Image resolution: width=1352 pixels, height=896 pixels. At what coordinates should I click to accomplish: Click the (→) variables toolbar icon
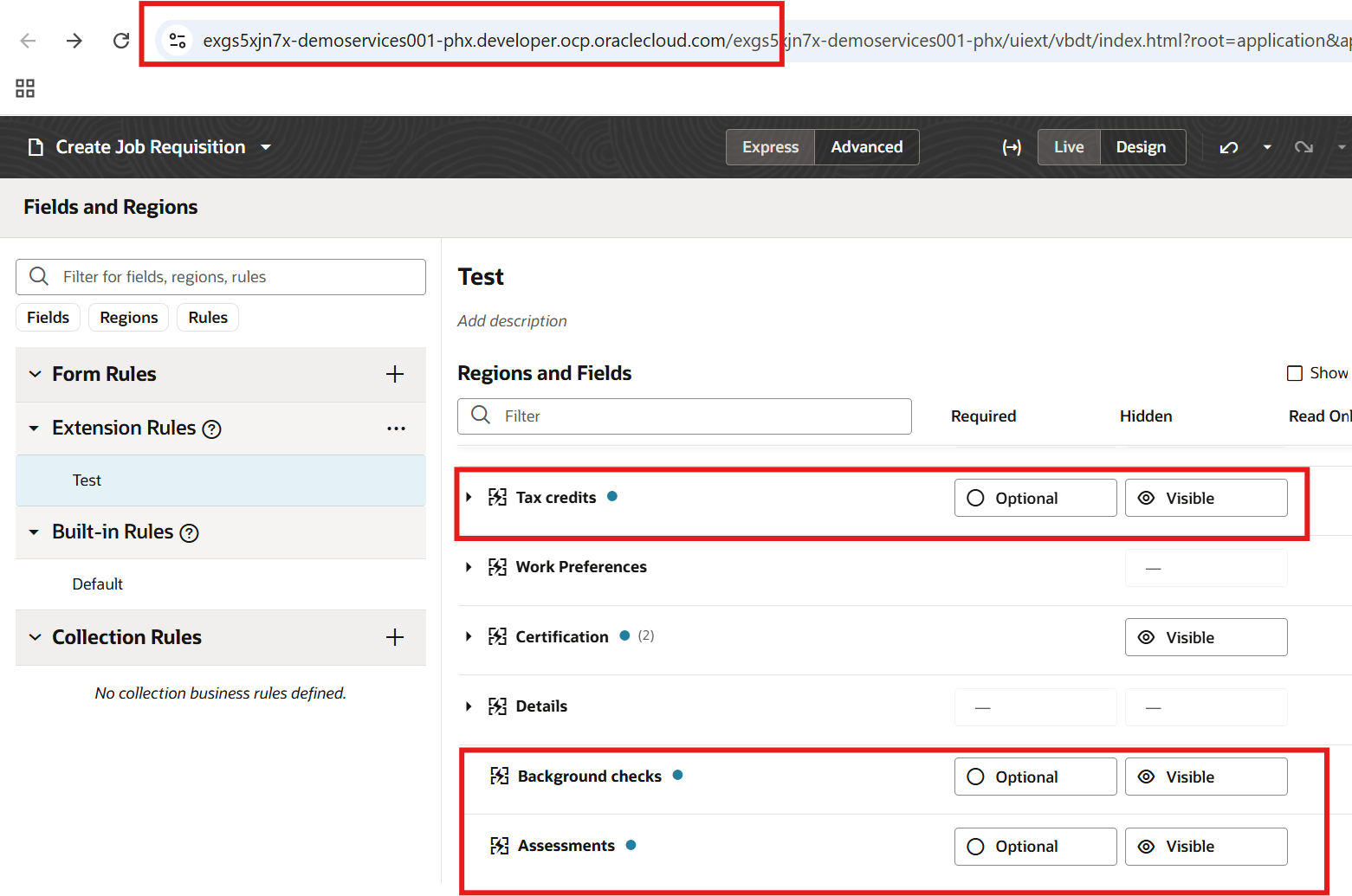(1012, 147)
